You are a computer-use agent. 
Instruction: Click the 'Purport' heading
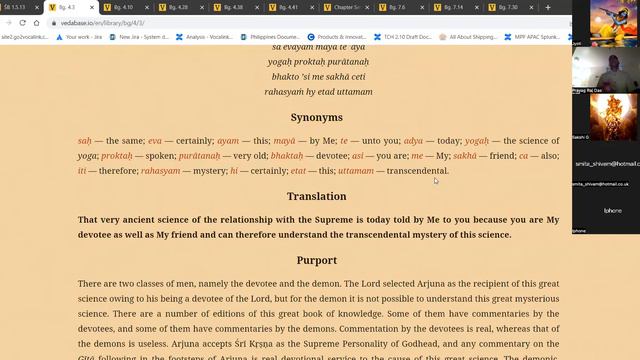coord(317,260)
